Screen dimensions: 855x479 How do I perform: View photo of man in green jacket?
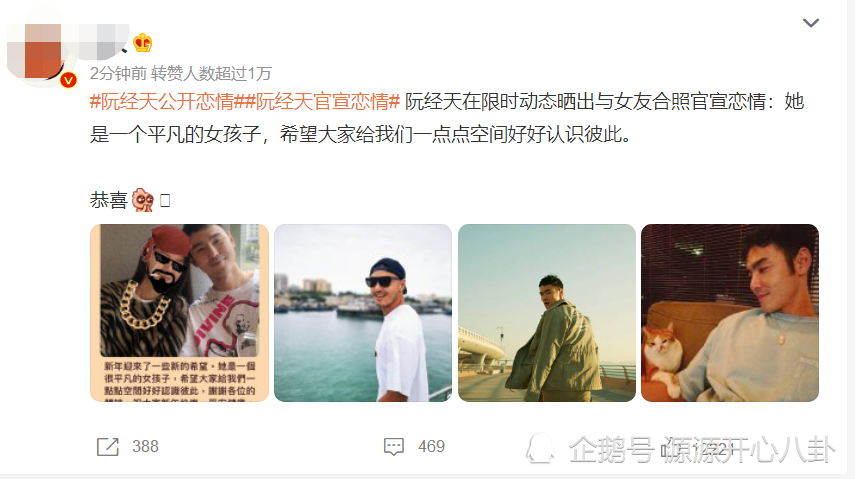[547, 313]
